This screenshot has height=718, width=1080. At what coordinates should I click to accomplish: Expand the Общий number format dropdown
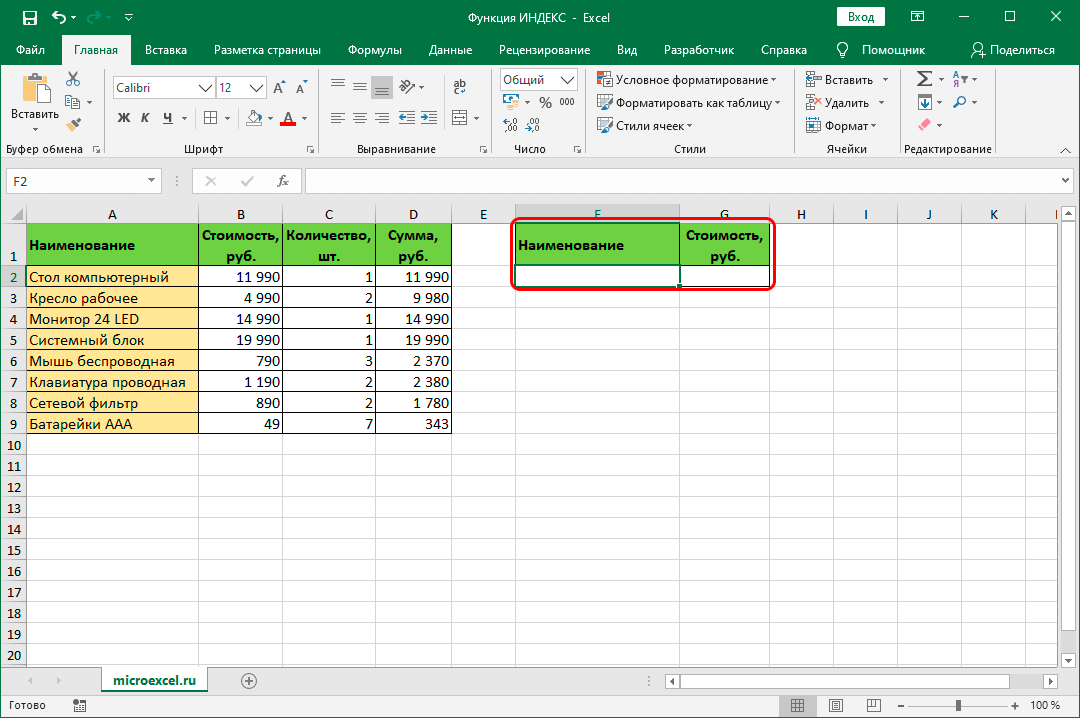point(568,80)
